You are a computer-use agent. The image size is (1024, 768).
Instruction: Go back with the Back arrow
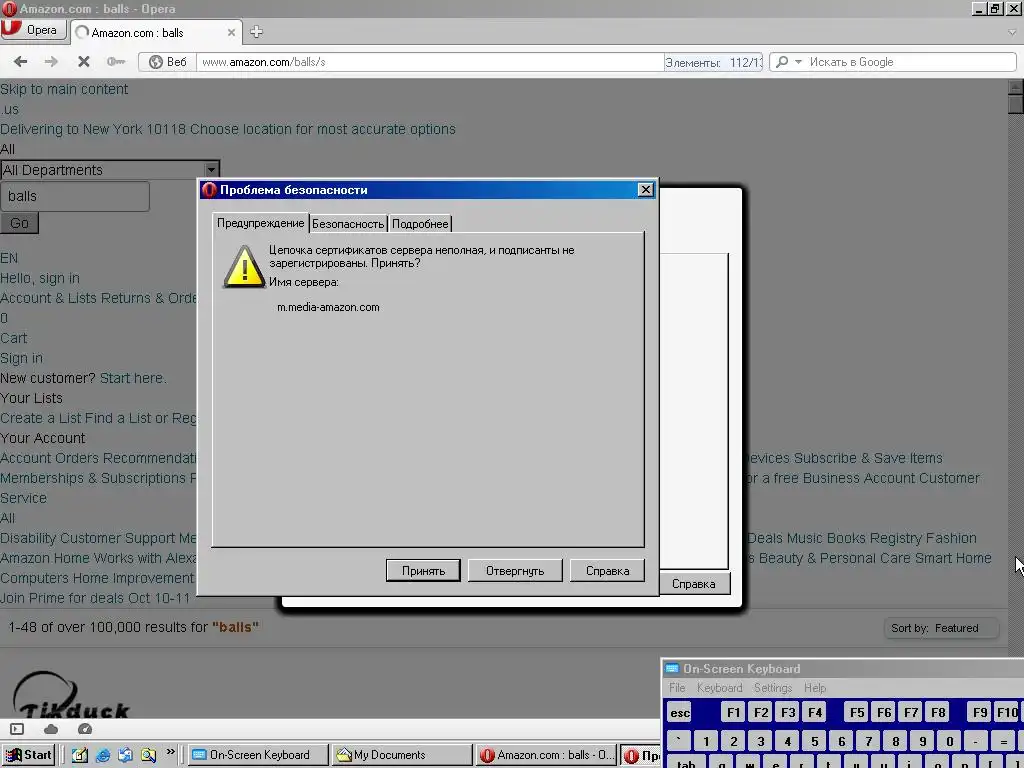coord(20,61)
